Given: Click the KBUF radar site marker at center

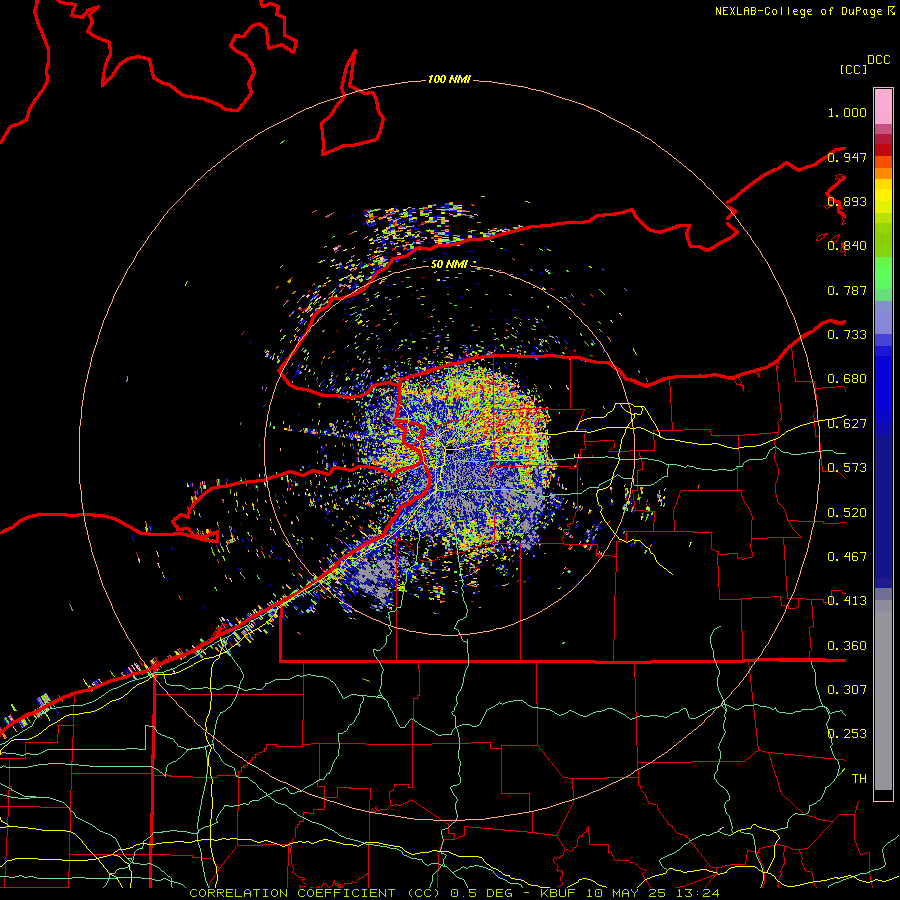Looking at the screenshot, I should click(x=451, y=451).
